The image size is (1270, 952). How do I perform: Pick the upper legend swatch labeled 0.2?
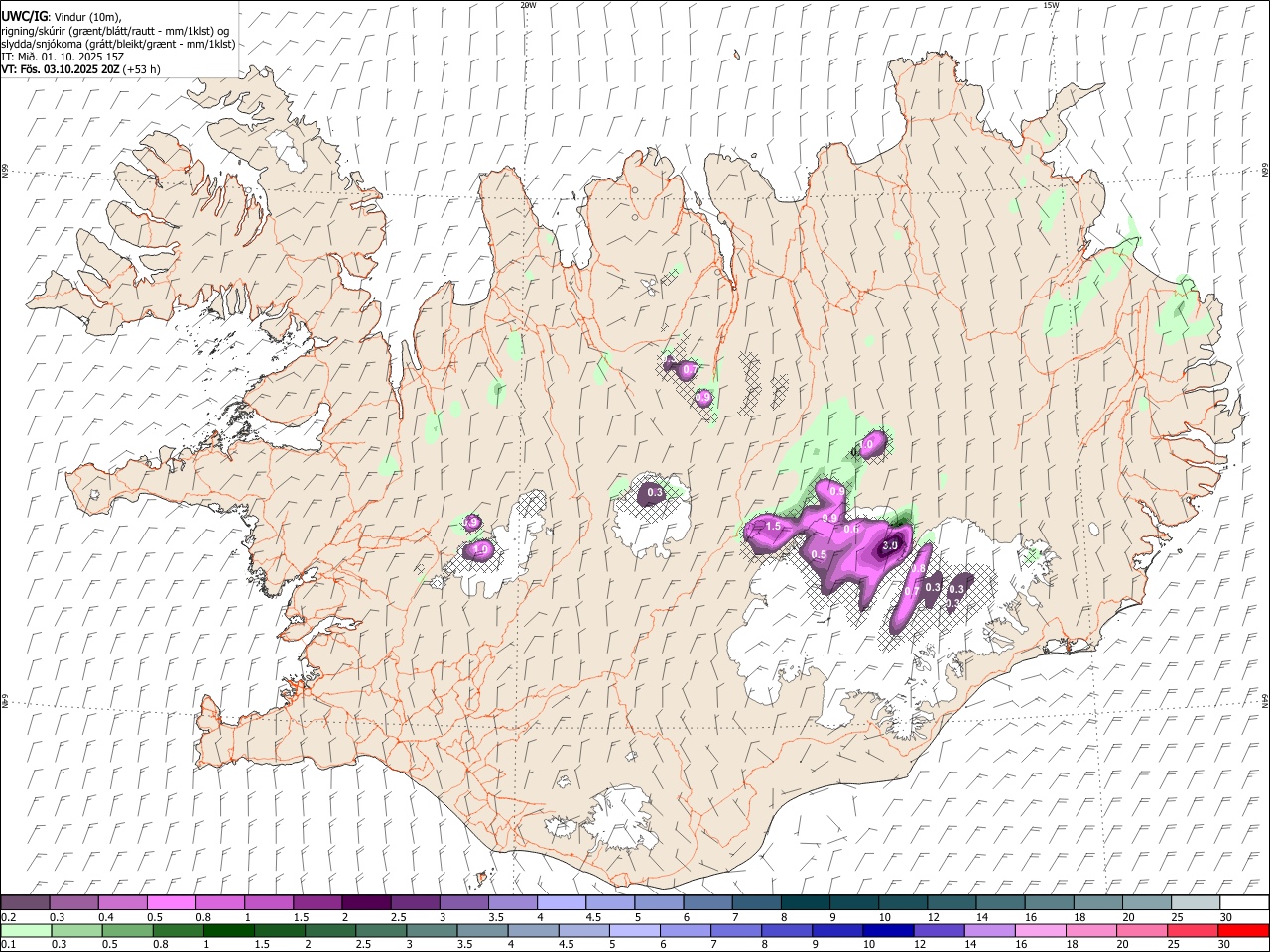pyautogui.click(x=25, y=903)
